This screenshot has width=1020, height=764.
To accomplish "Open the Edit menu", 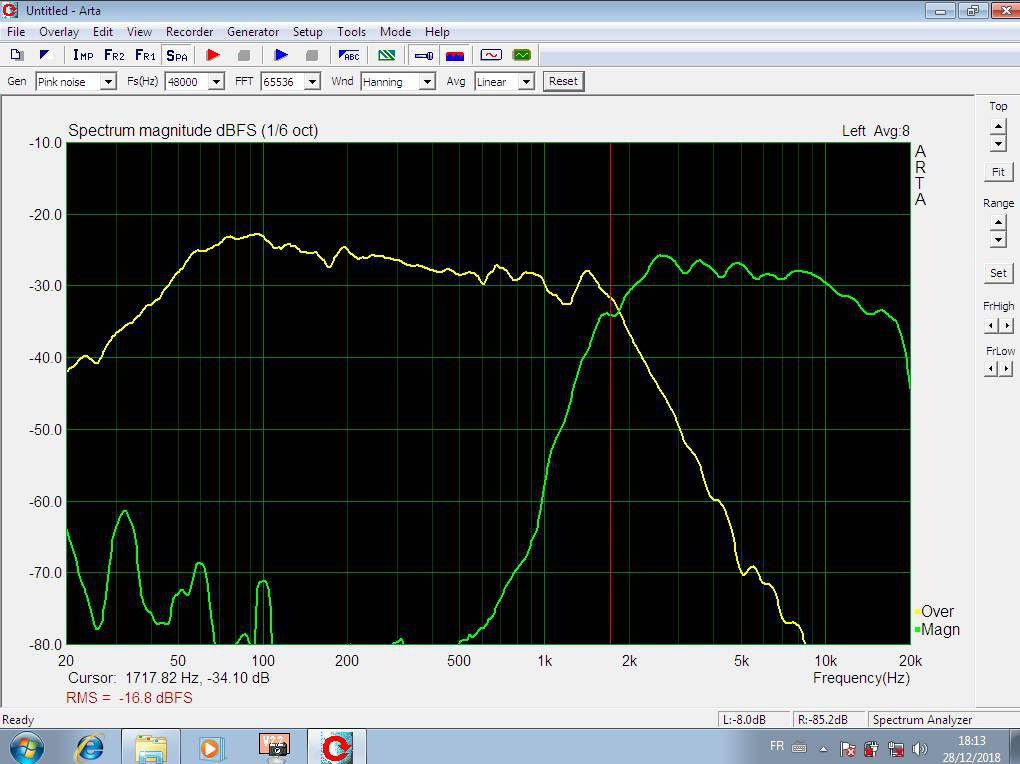I will pyautogui.click(x=103, y=32).
